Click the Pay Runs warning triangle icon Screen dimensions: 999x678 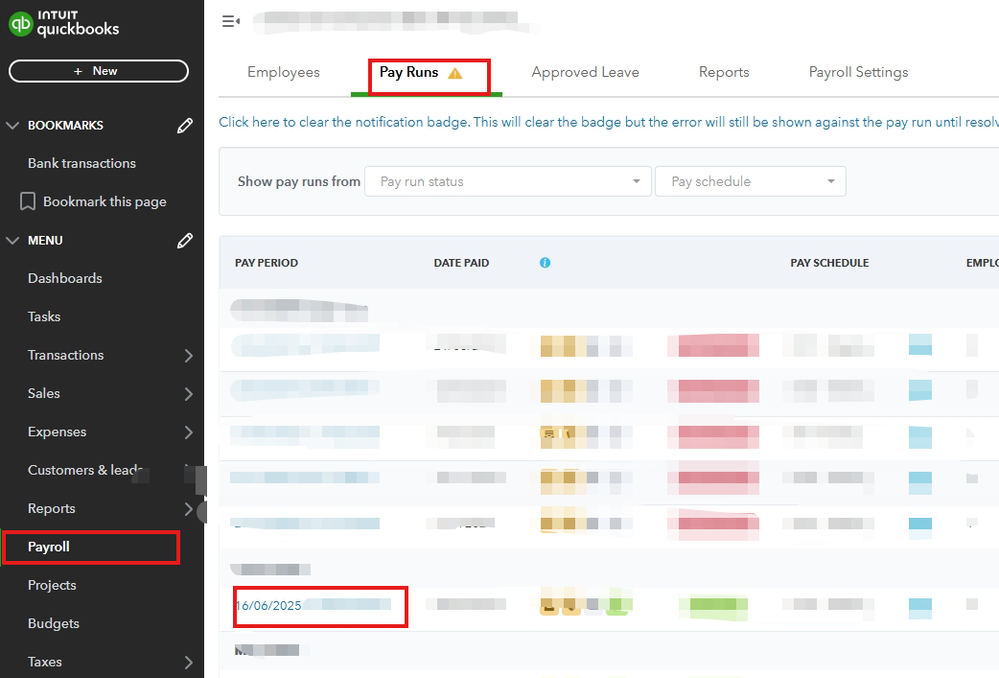[455, 73]
